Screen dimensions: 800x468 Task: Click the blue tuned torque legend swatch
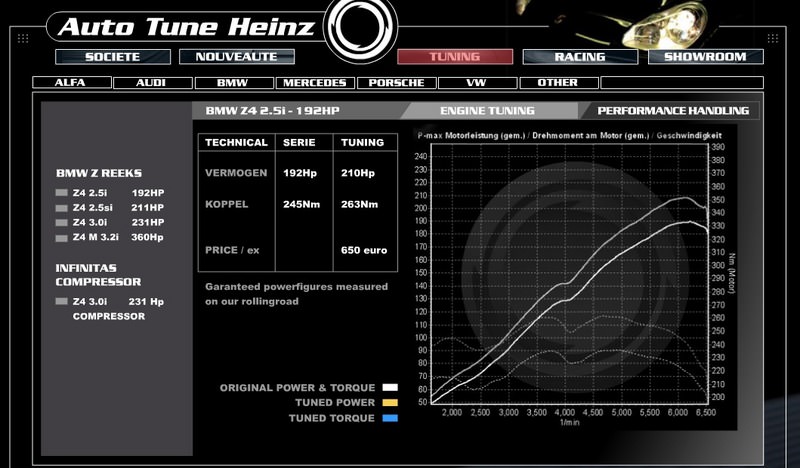(x=390, y=418)
